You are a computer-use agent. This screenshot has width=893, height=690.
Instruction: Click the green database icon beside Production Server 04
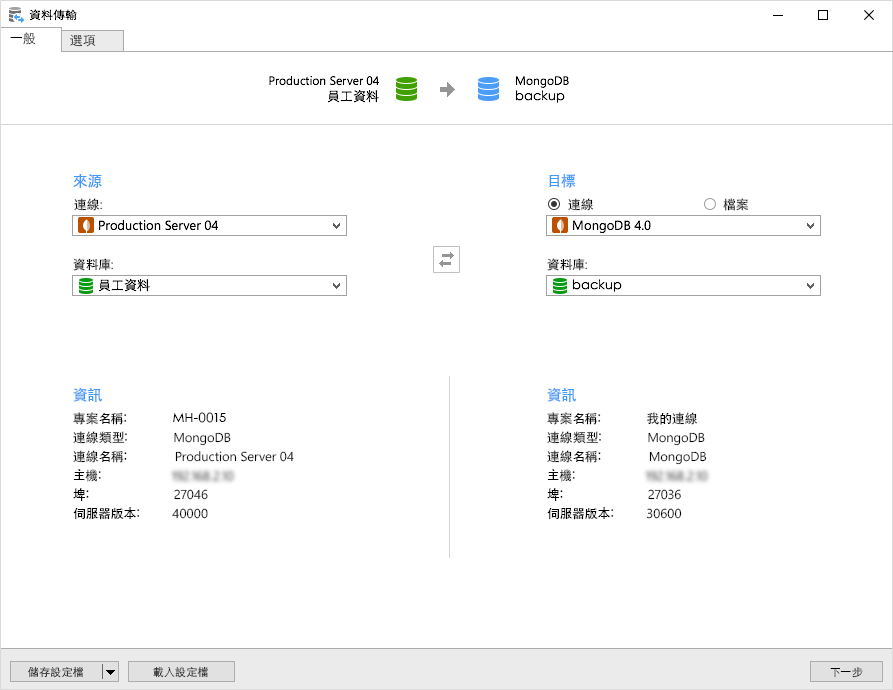(x=406, y=88)
